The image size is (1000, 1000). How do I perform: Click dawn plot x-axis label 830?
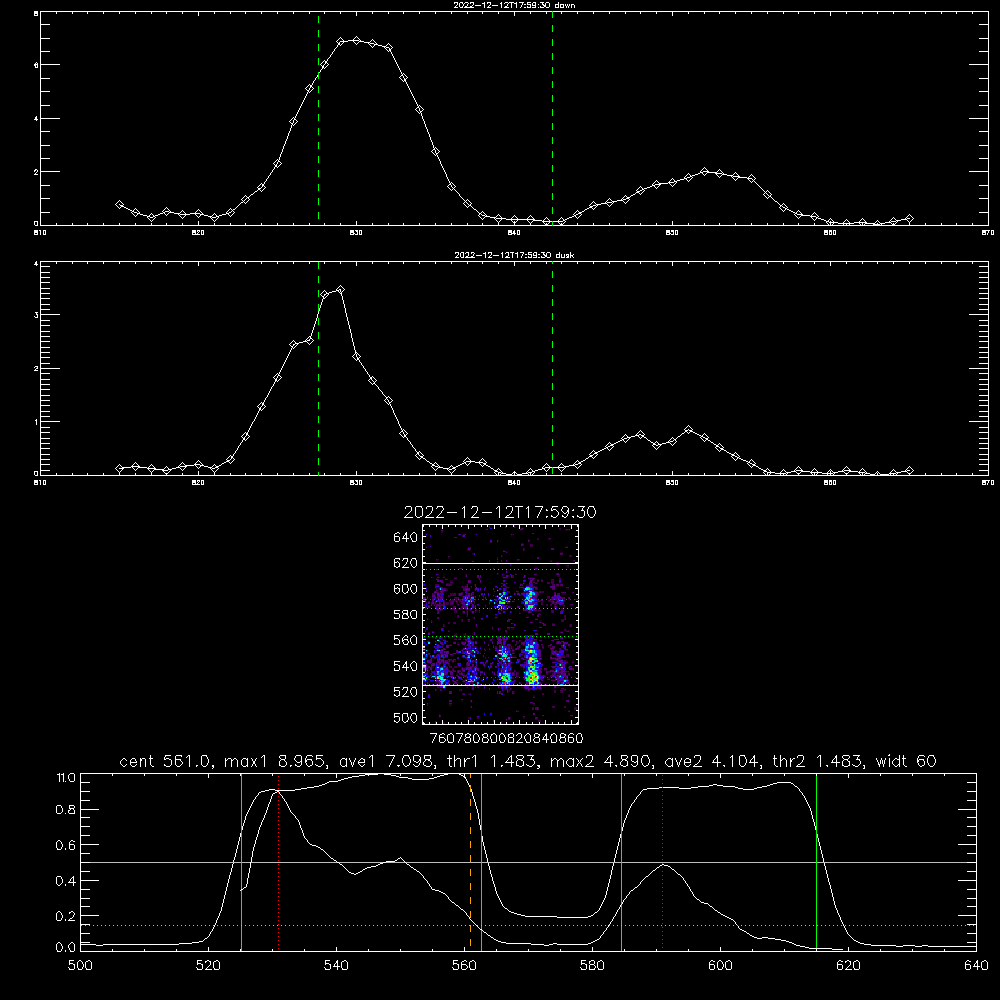[x=356, y=233]
